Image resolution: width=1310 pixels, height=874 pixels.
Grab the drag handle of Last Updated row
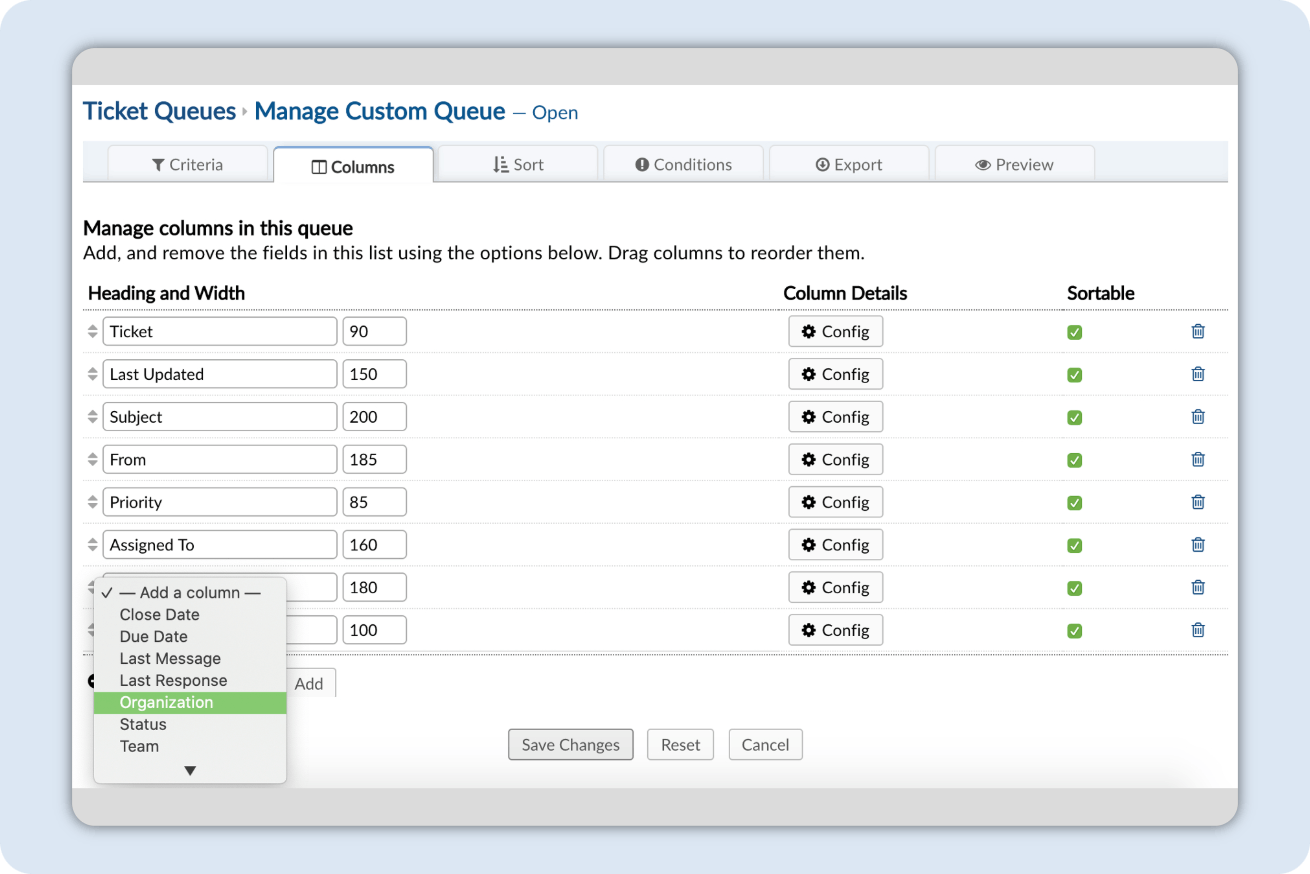point(92,375)
